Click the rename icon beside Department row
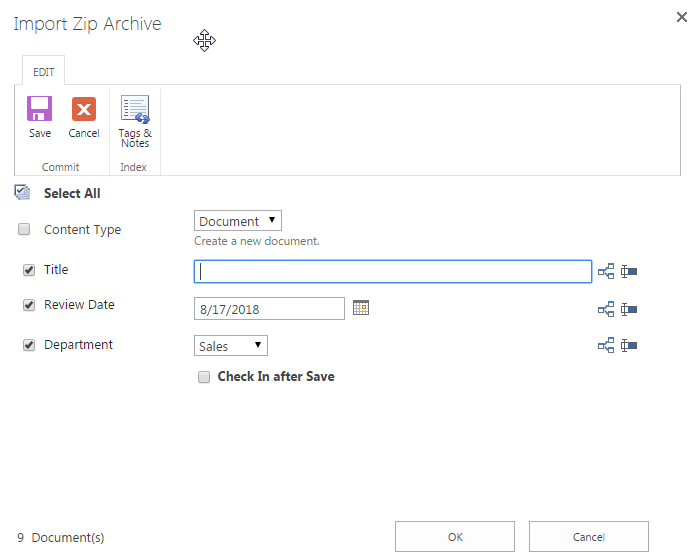This screenshot has height=560, width=691. pos(629,345)
